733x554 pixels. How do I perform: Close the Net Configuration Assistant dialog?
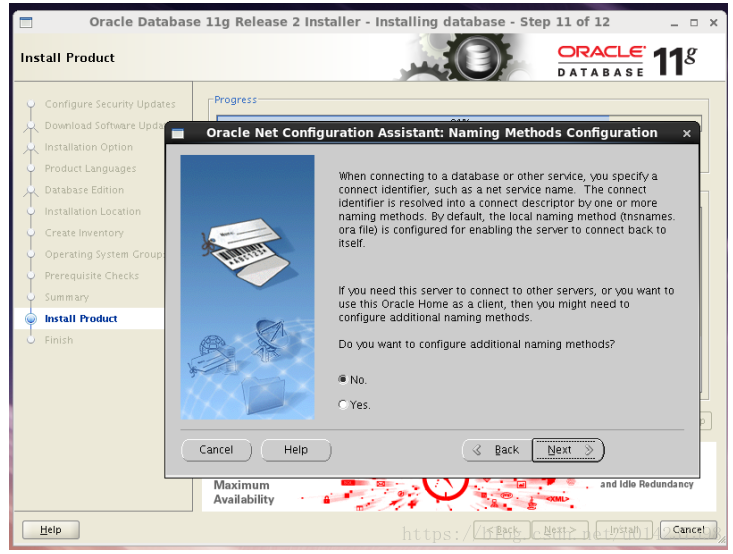[x=686, y=134]
